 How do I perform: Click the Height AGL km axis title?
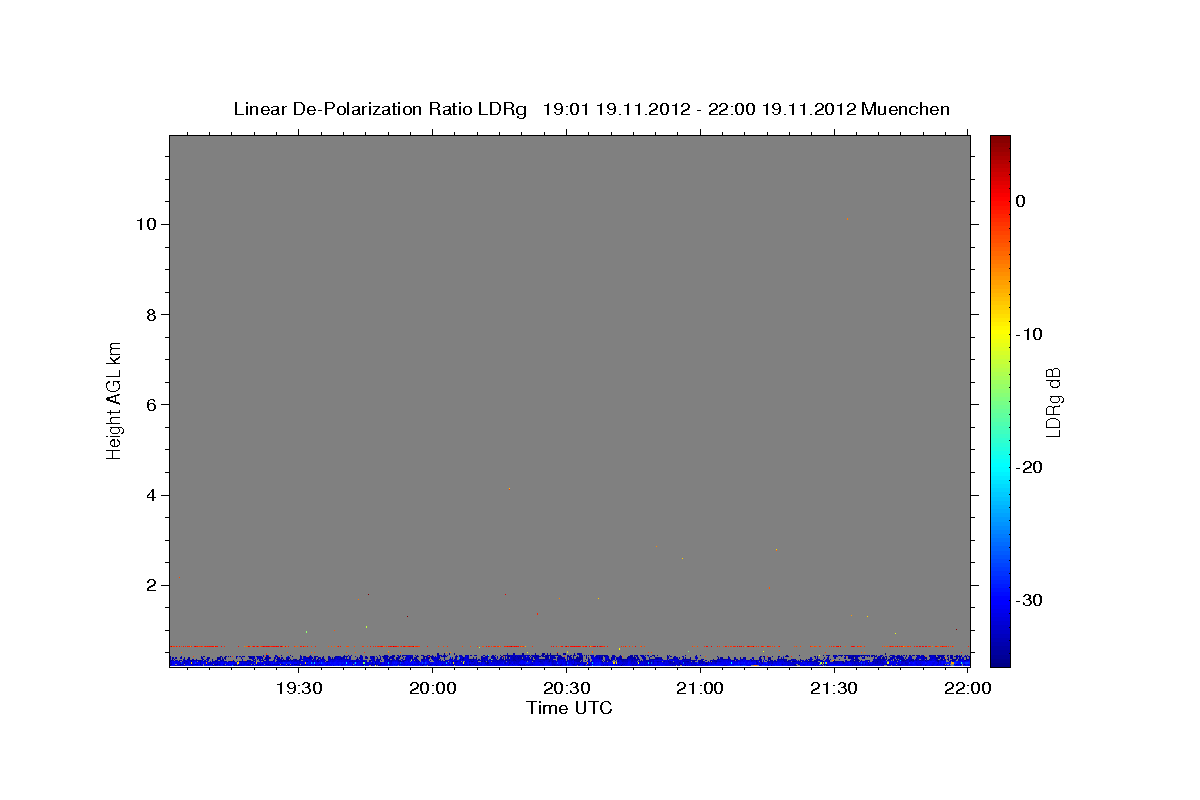pos(115,400)
